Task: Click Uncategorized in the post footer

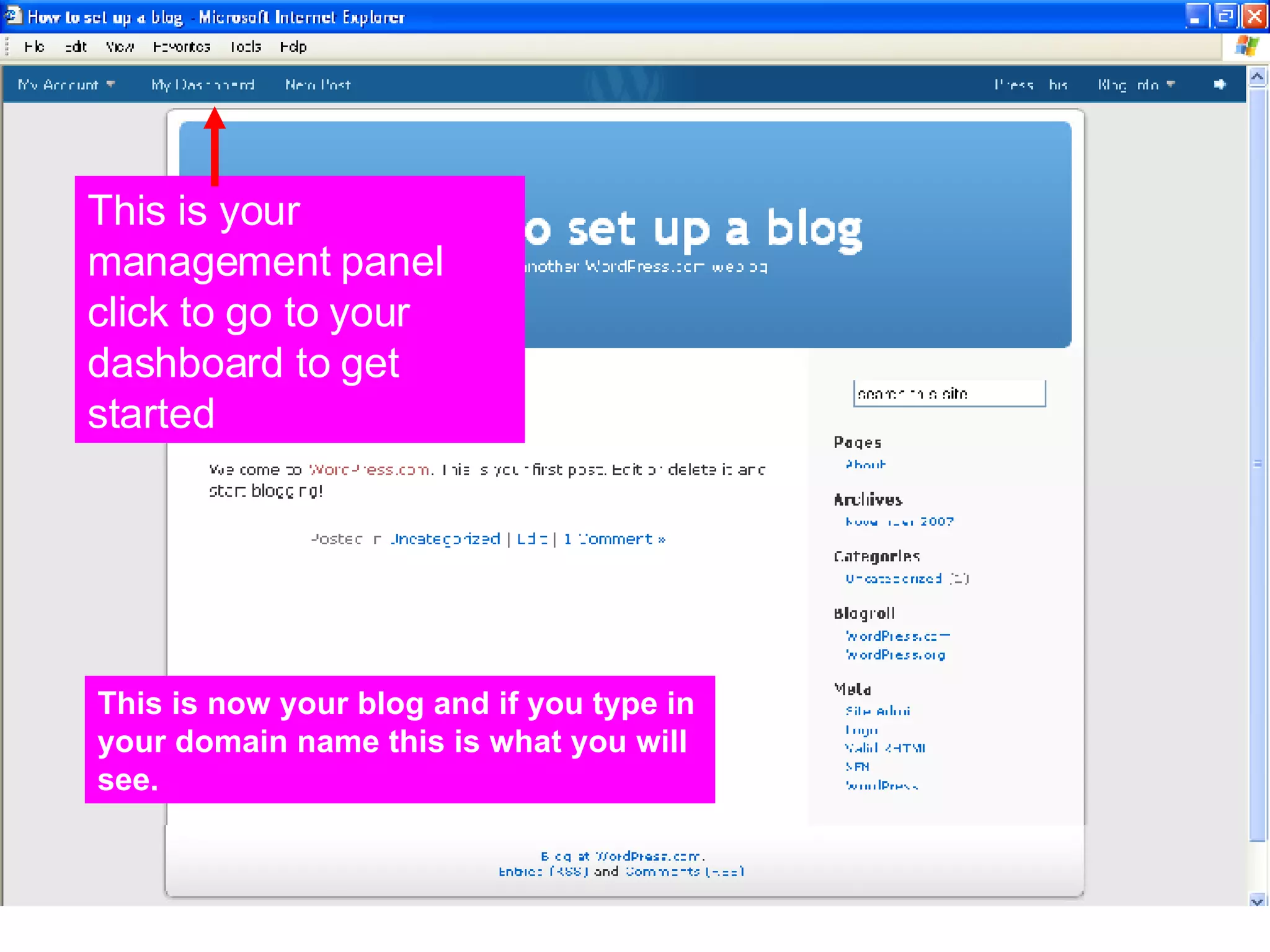Action: pyautogui.click(x=445, y=539)
